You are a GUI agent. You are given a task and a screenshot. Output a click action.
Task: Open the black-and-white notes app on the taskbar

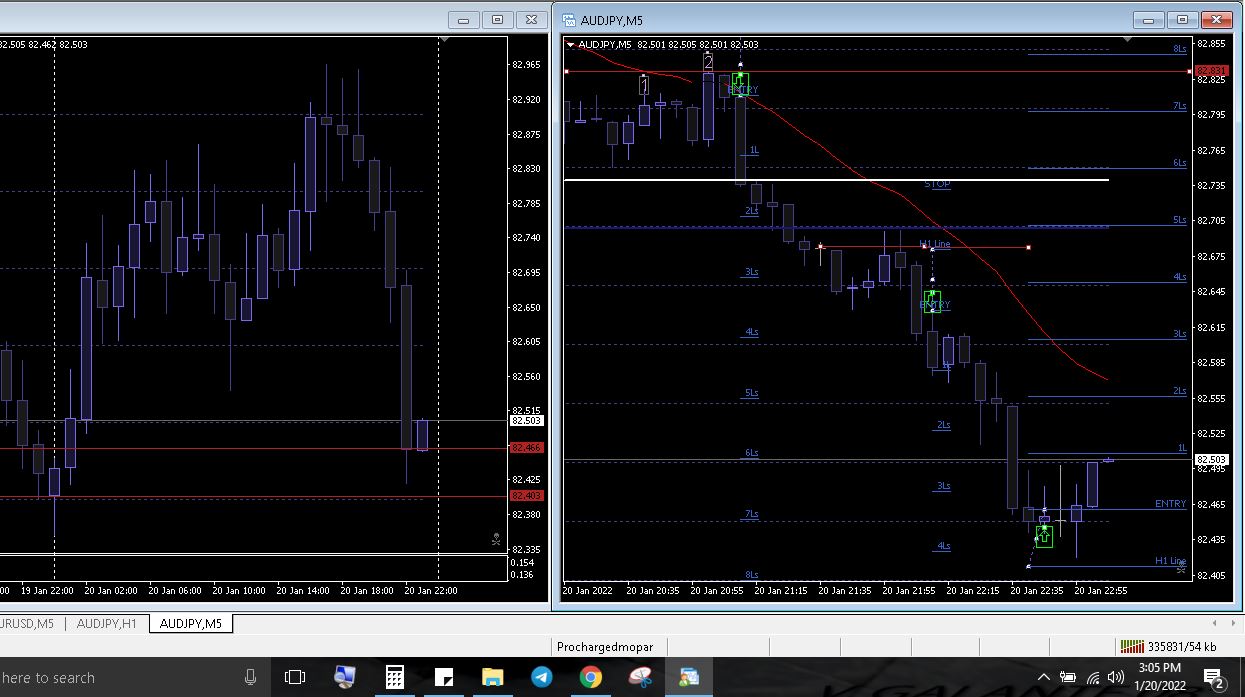click(x=443, y=677)
